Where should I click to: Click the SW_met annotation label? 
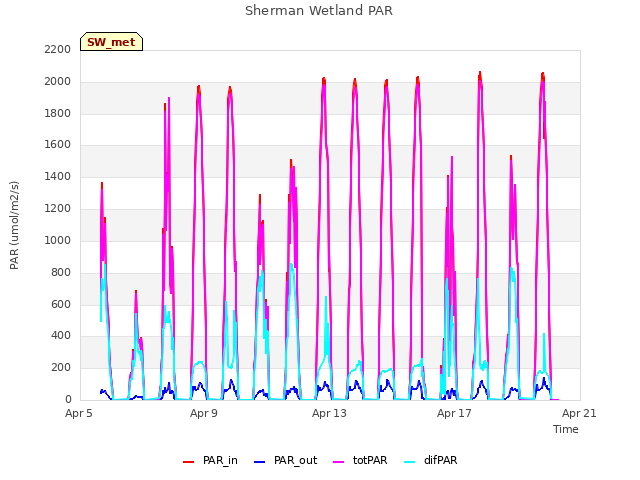pyautogui.click(x=111, y=42)
